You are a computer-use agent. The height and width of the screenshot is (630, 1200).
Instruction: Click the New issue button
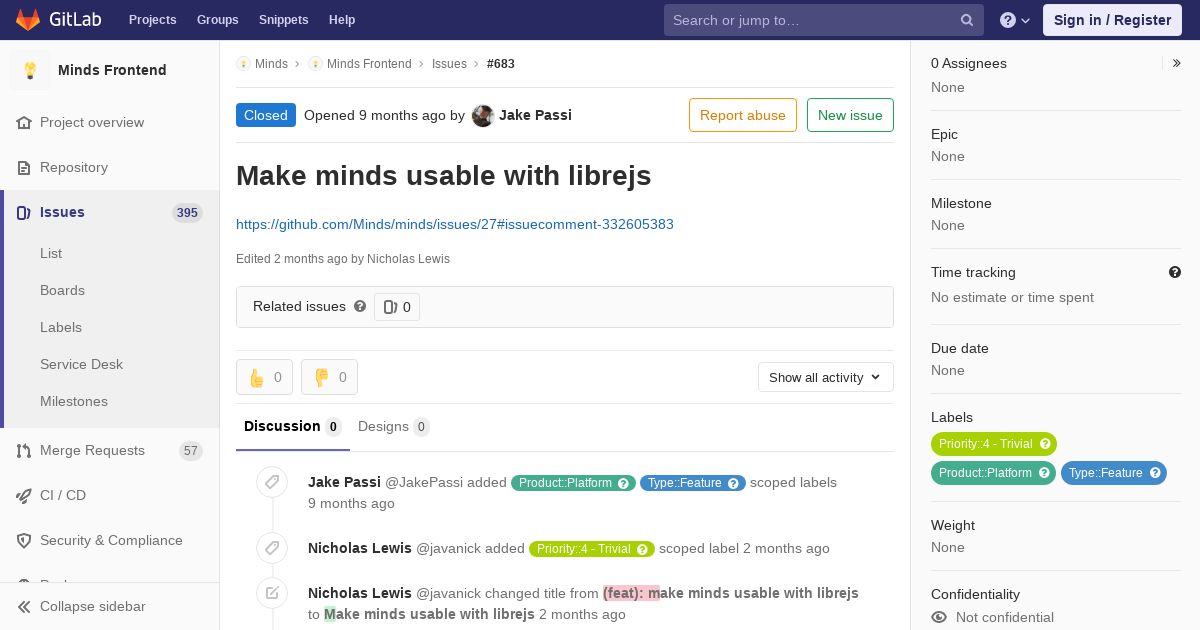pos(850,115)
